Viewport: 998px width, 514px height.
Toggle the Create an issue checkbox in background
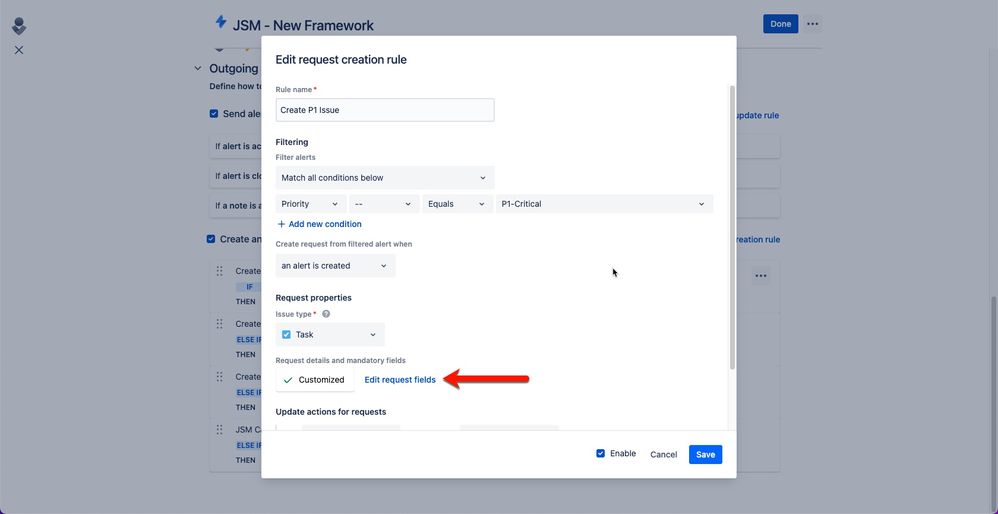pyautogui.click(x=211, y=239)
